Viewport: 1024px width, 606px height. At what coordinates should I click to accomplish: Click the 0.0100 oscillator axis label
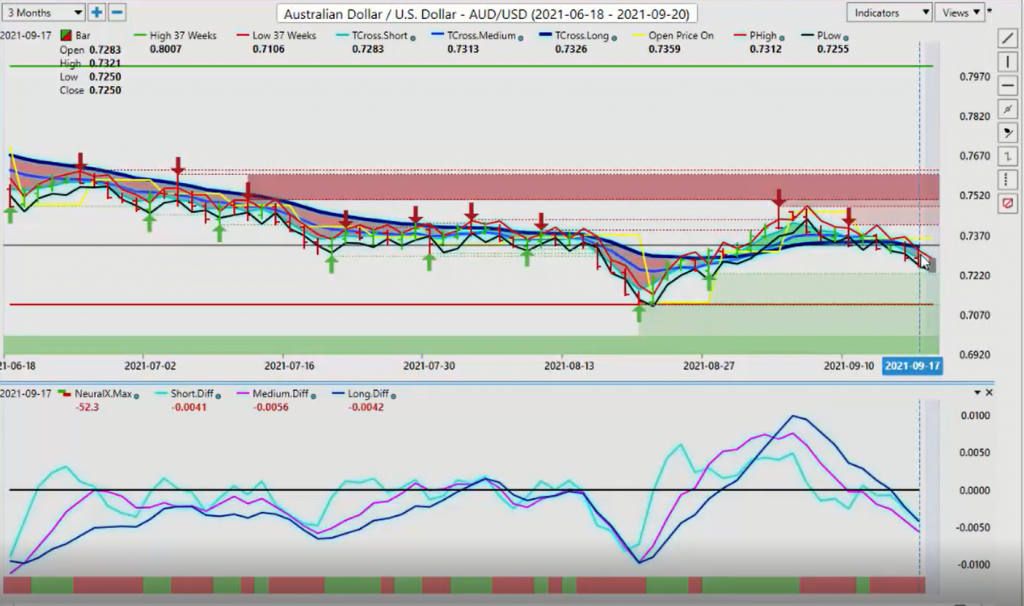[974, 415]
